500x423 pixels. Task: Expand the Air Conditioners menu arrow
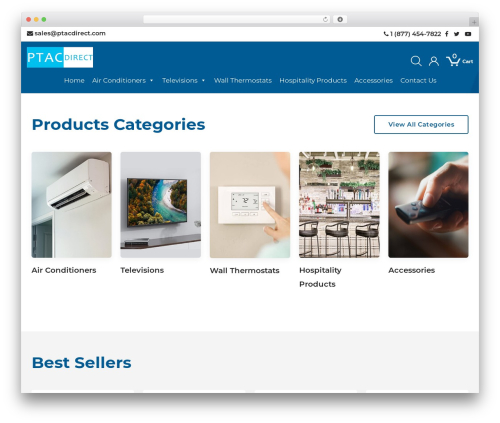pyautogui.click(x=152, y=80)
